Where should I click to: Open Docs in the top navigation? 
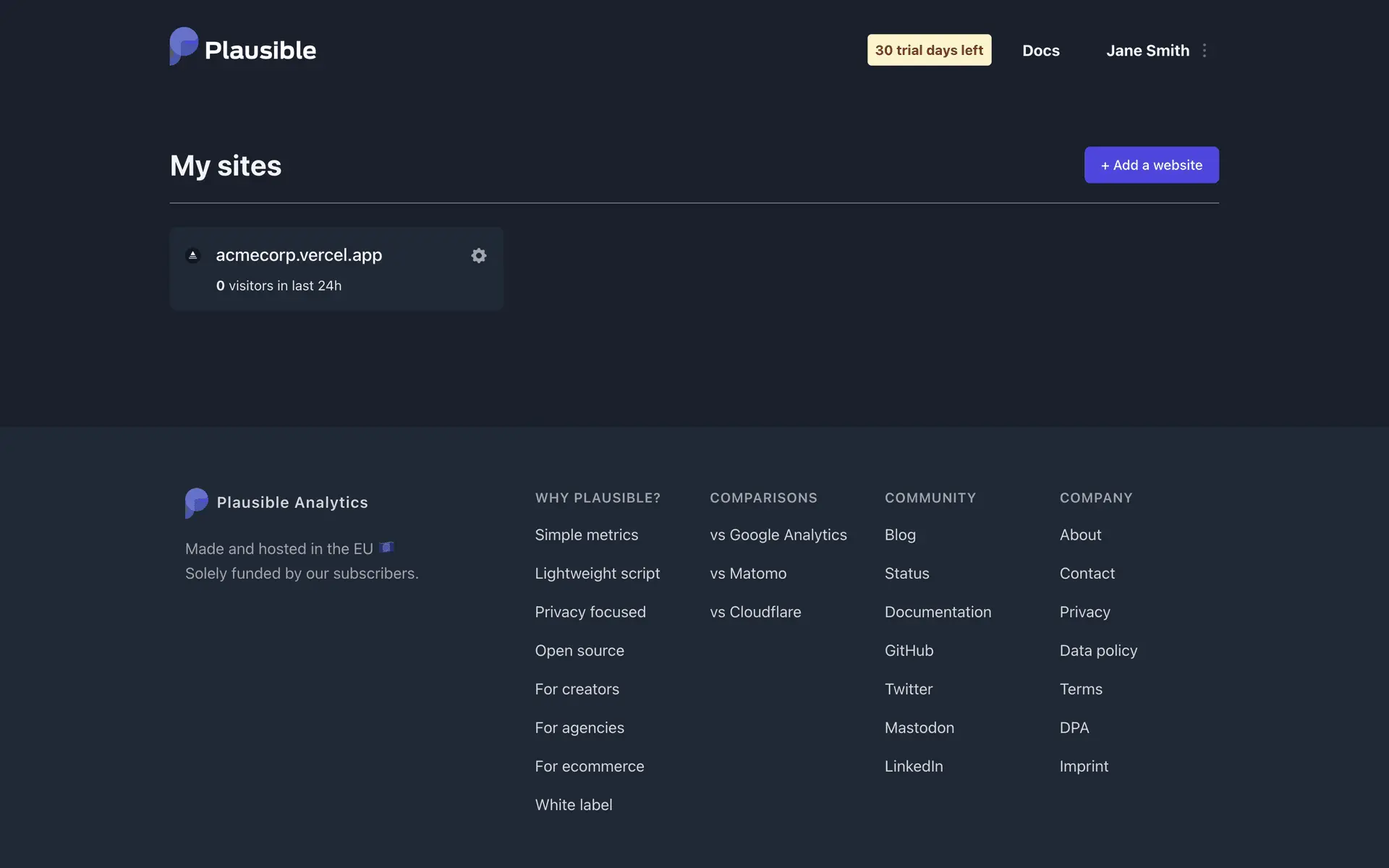[x=1040, y=51]
